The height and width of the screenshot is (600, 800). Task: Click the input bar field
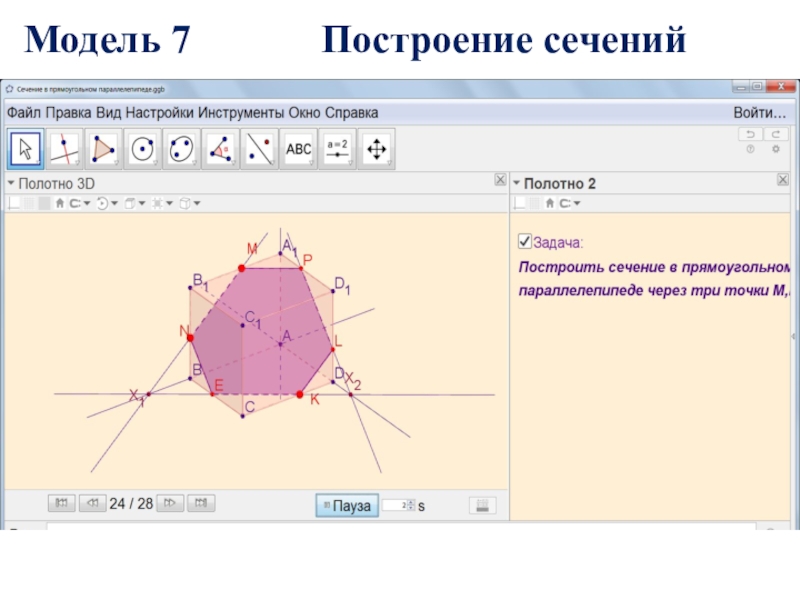(x=401, y=526)
